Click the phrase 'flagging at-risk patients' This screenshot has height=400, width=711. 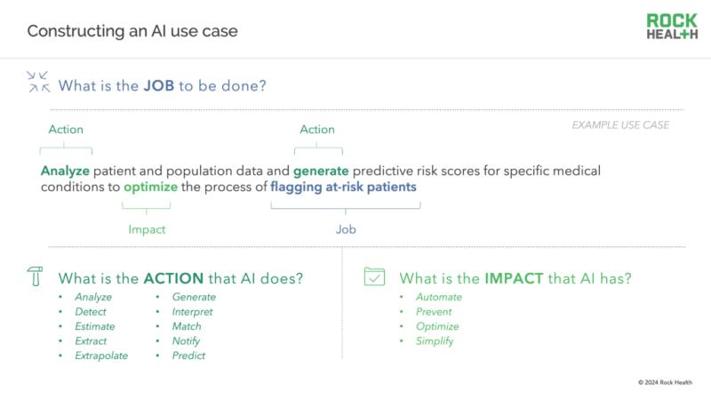pyautogui.click(x=343, y=187)
